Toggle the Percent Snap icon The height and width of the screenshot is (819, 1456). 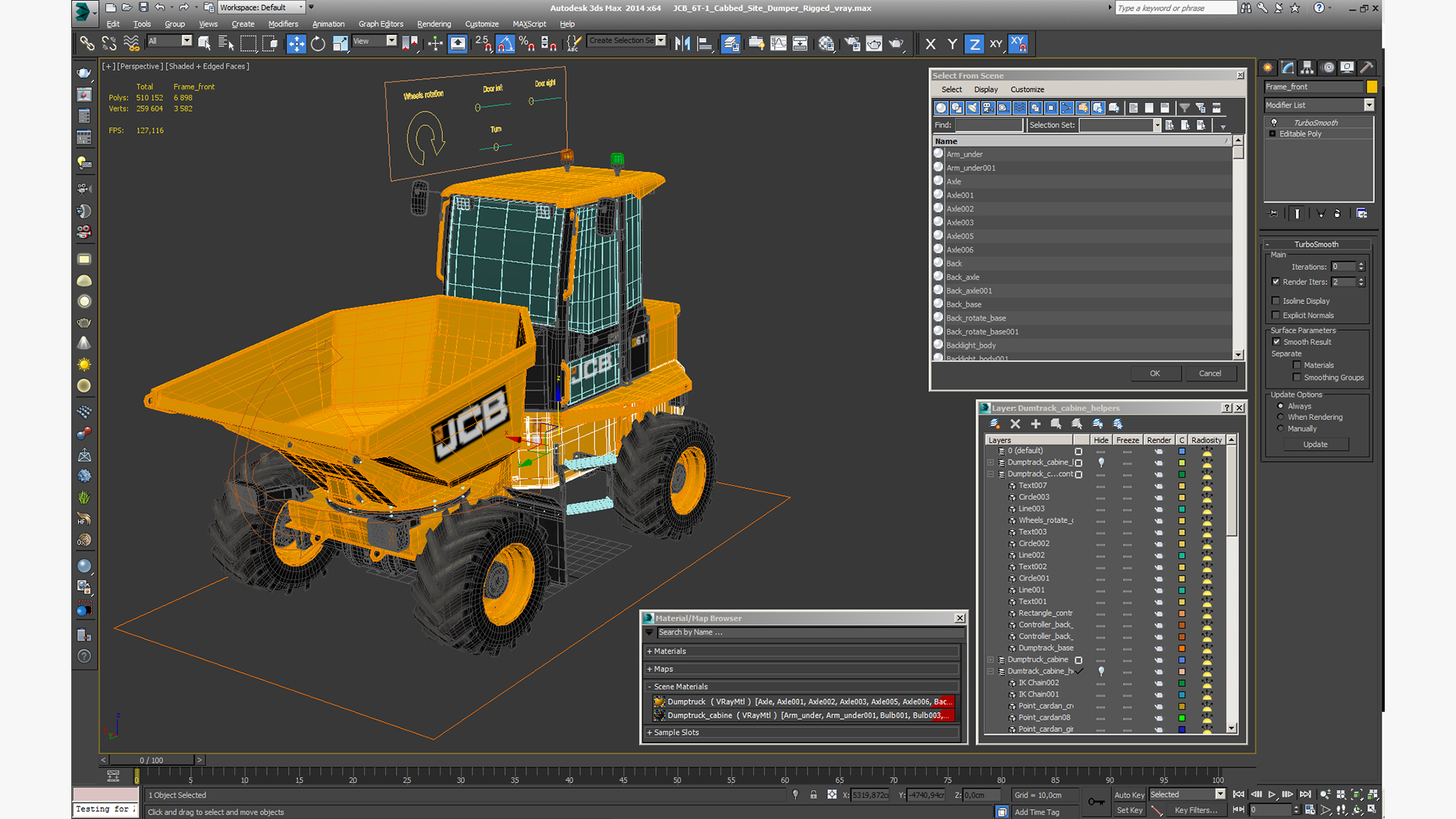click(x=527, y=44)
